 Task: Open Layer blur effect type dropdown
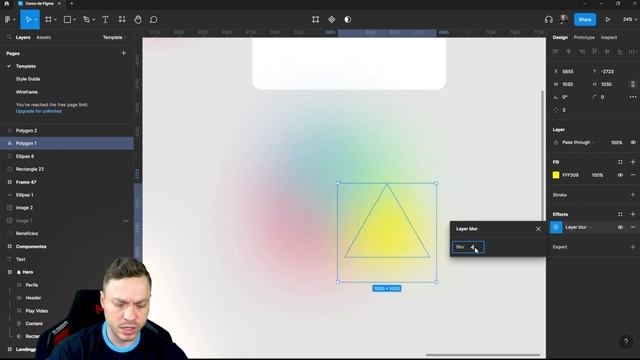click(x=578, y=227)
